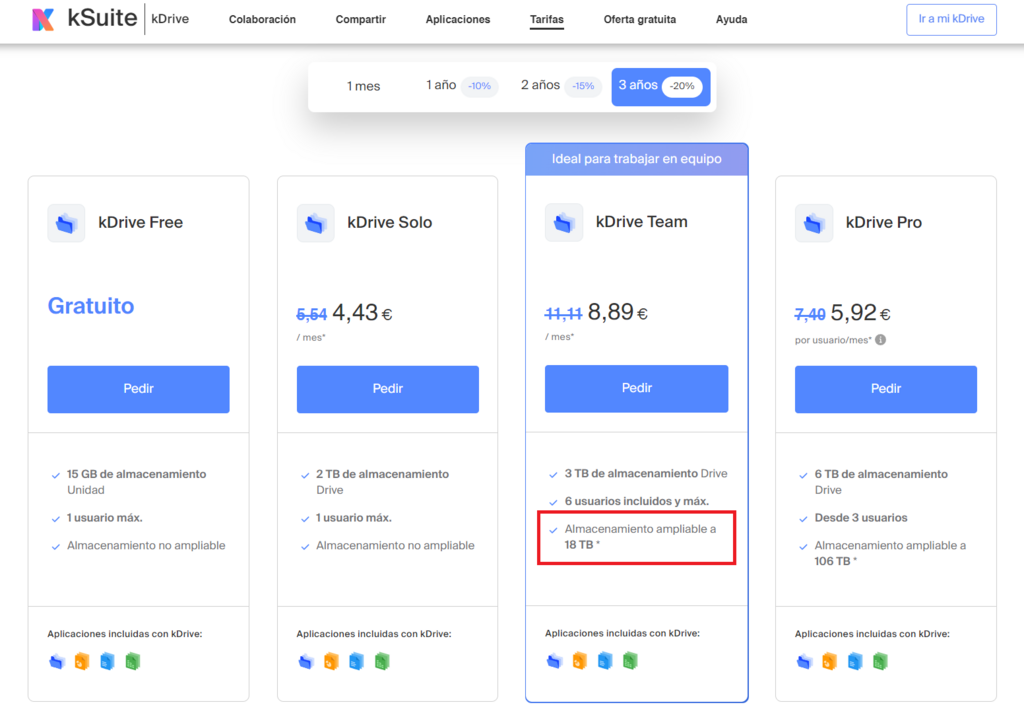This screenshot has width=1024, height=713.
Task: Click blue kDrive app icon in Free plan
Action: point(57,661)
